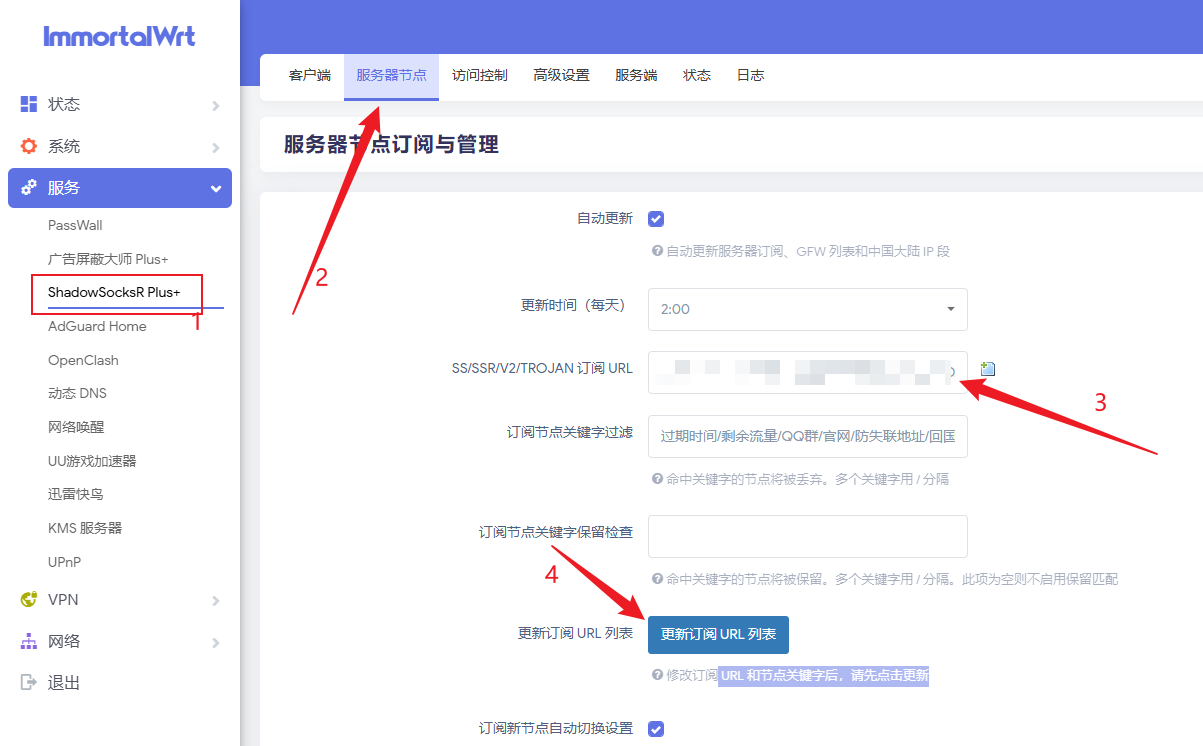Image resolution: width=1203 pixels, height=746 pixels.
Task: Open OpenClash in the sidebar
Action: coord(83,360)
